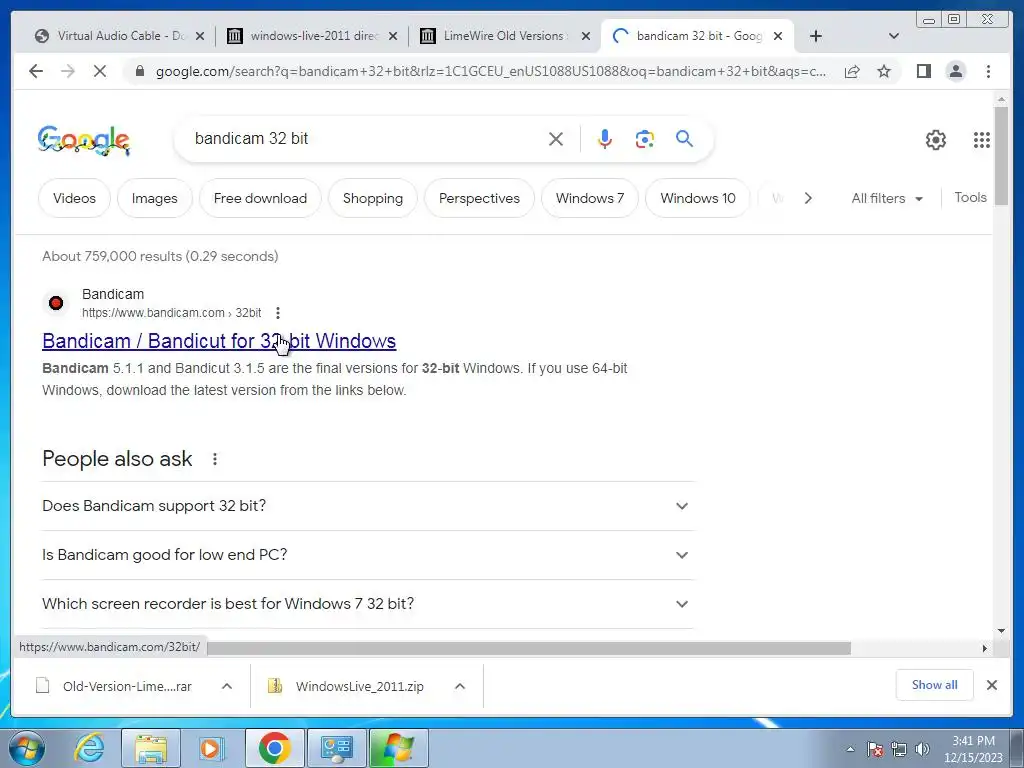Open Windows Media Player from the taskbar
The image size is (1024, 768).
pyautogui.click(x=211, y=748)
